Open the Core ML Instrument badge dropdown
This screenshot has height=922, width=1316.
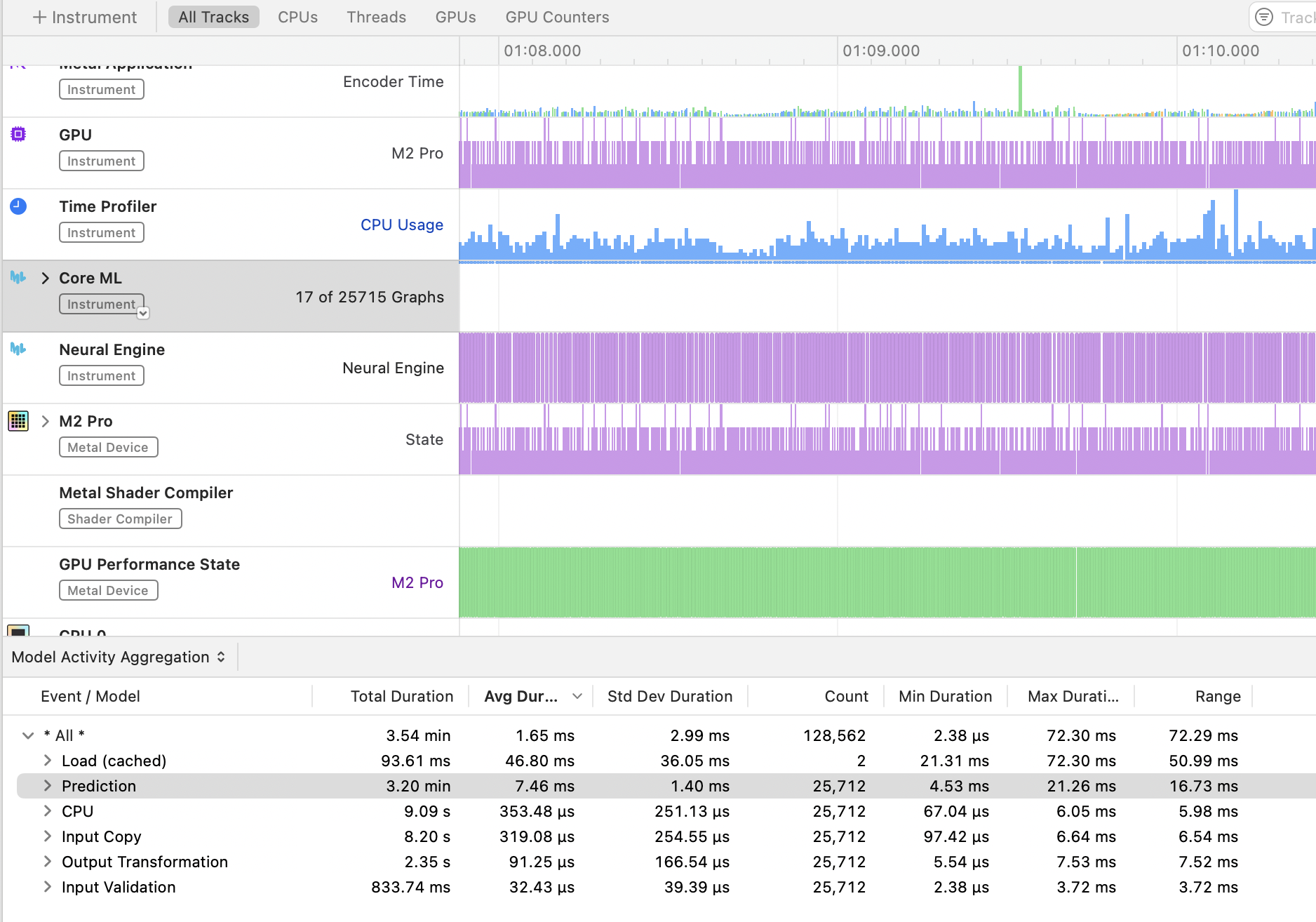[x=143, y=313]
